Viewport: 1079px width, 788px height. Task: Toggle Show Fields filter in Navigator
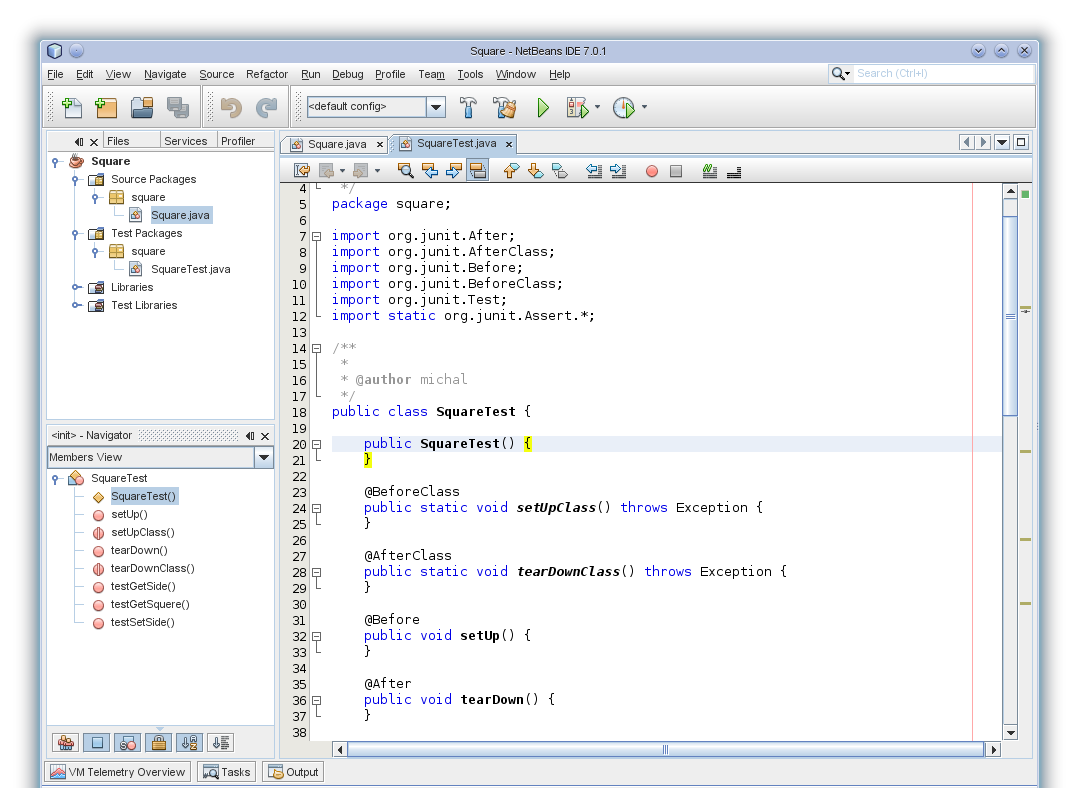click(97, 743)
